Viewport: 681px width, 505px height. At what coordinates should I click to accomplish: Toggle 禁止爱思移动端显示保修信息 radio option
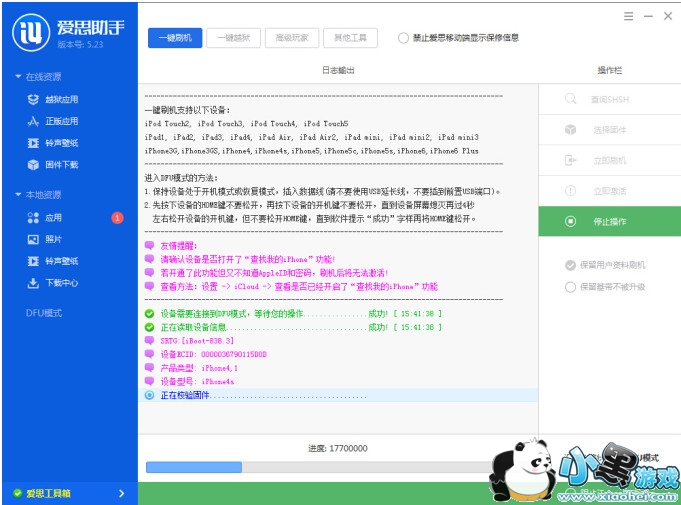click(x=403, y=38)
